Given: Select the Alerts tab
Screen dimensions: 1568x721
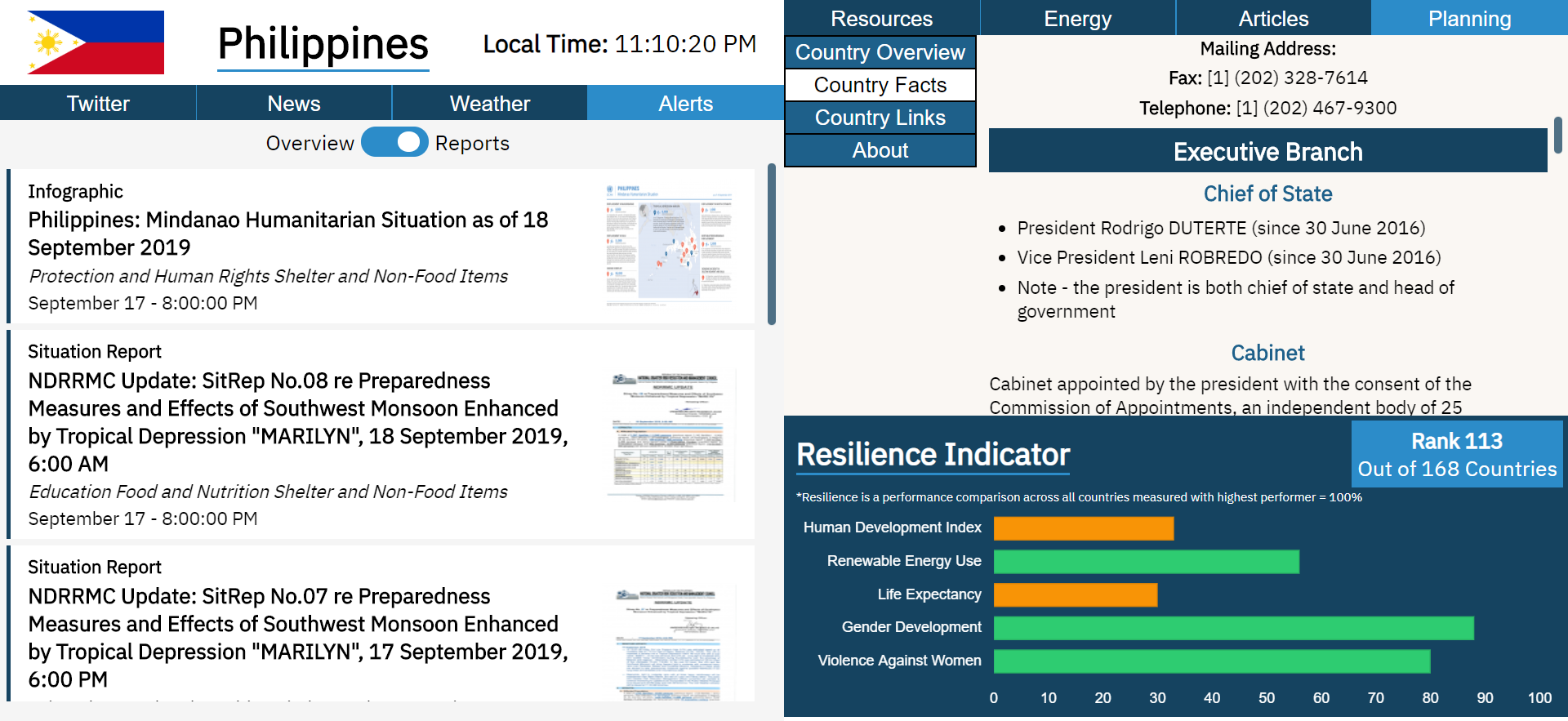Looking at the screenshot, I should coord(685,104).
